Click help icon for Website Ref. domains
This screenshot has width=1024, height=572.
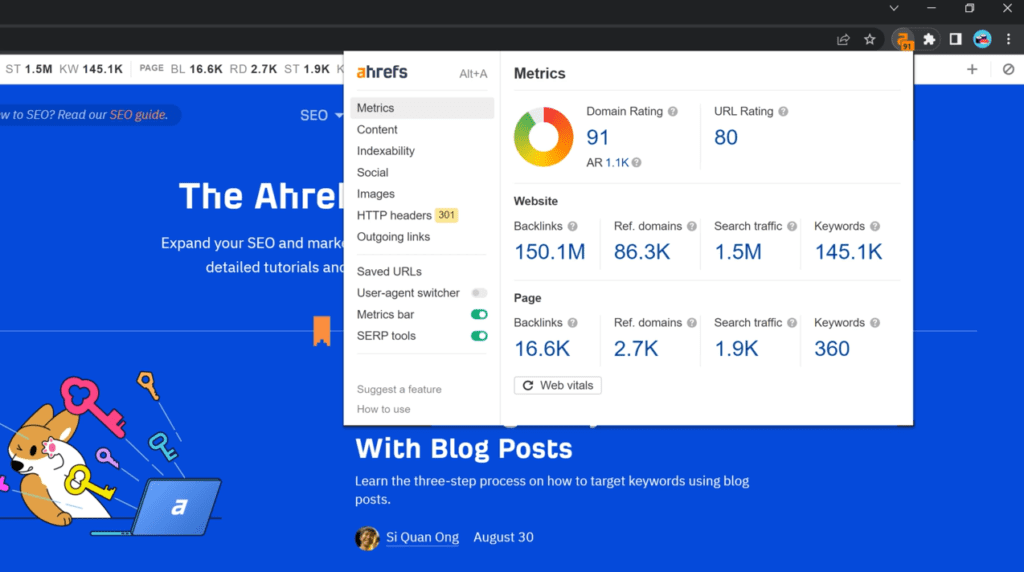click(692, 227)
